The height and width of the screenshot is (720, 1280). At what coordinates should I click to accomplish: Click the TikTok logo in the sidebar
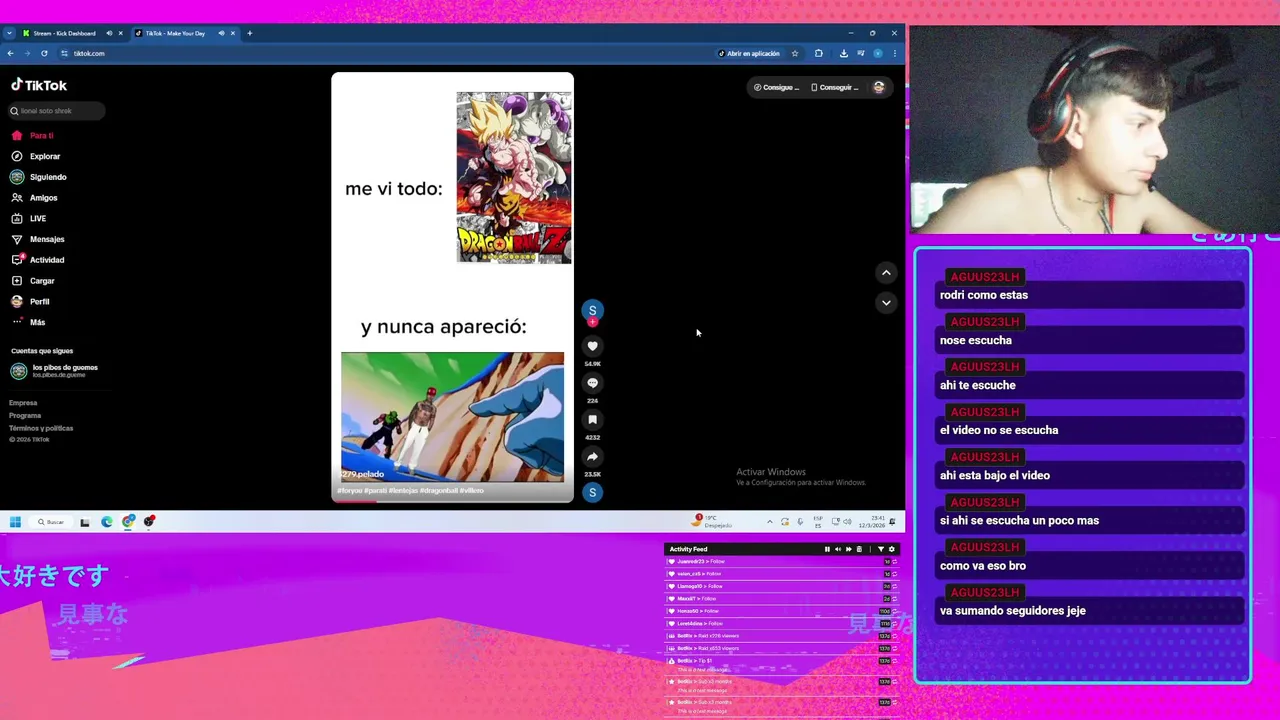(39, 85)
